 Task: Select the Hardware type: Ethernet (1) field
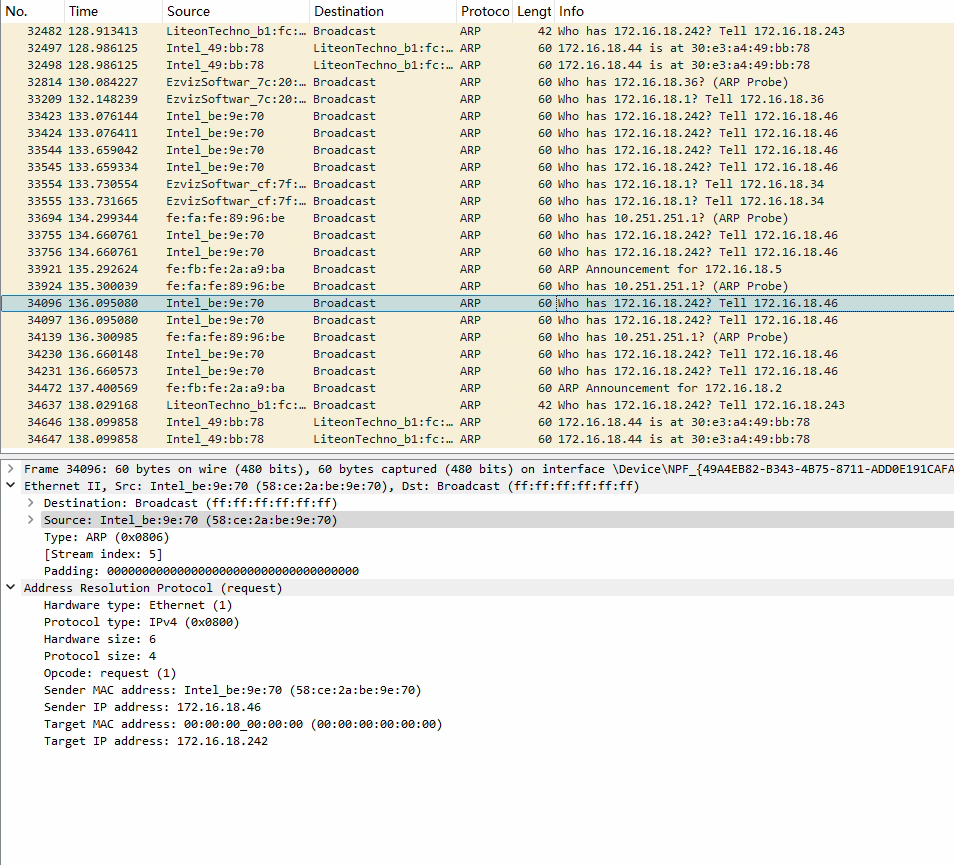pos(138,605)
